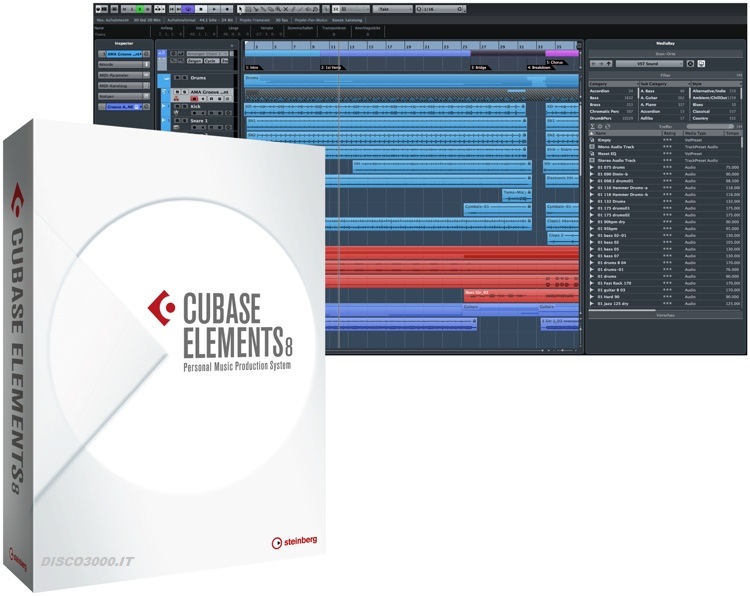Enable record on AMA Groove track
Image resolution: width=750 pixels, height=596 pixels.
pyautogui.click(x=194, y=99)
